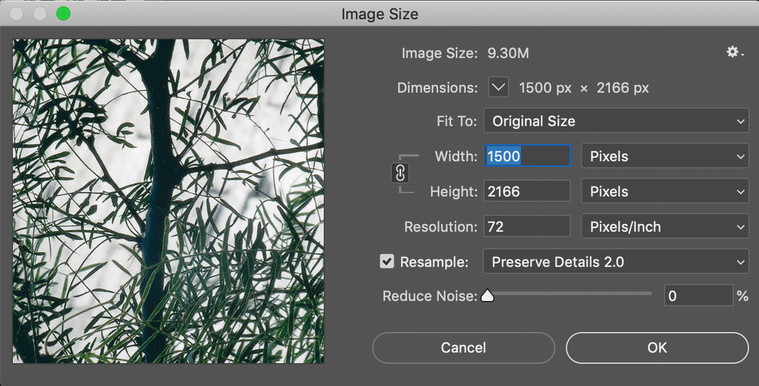The width and height of the screenshot is (759, 386).
Task: Open the Height units Pixels dropdown
Action: coord(665,191)
